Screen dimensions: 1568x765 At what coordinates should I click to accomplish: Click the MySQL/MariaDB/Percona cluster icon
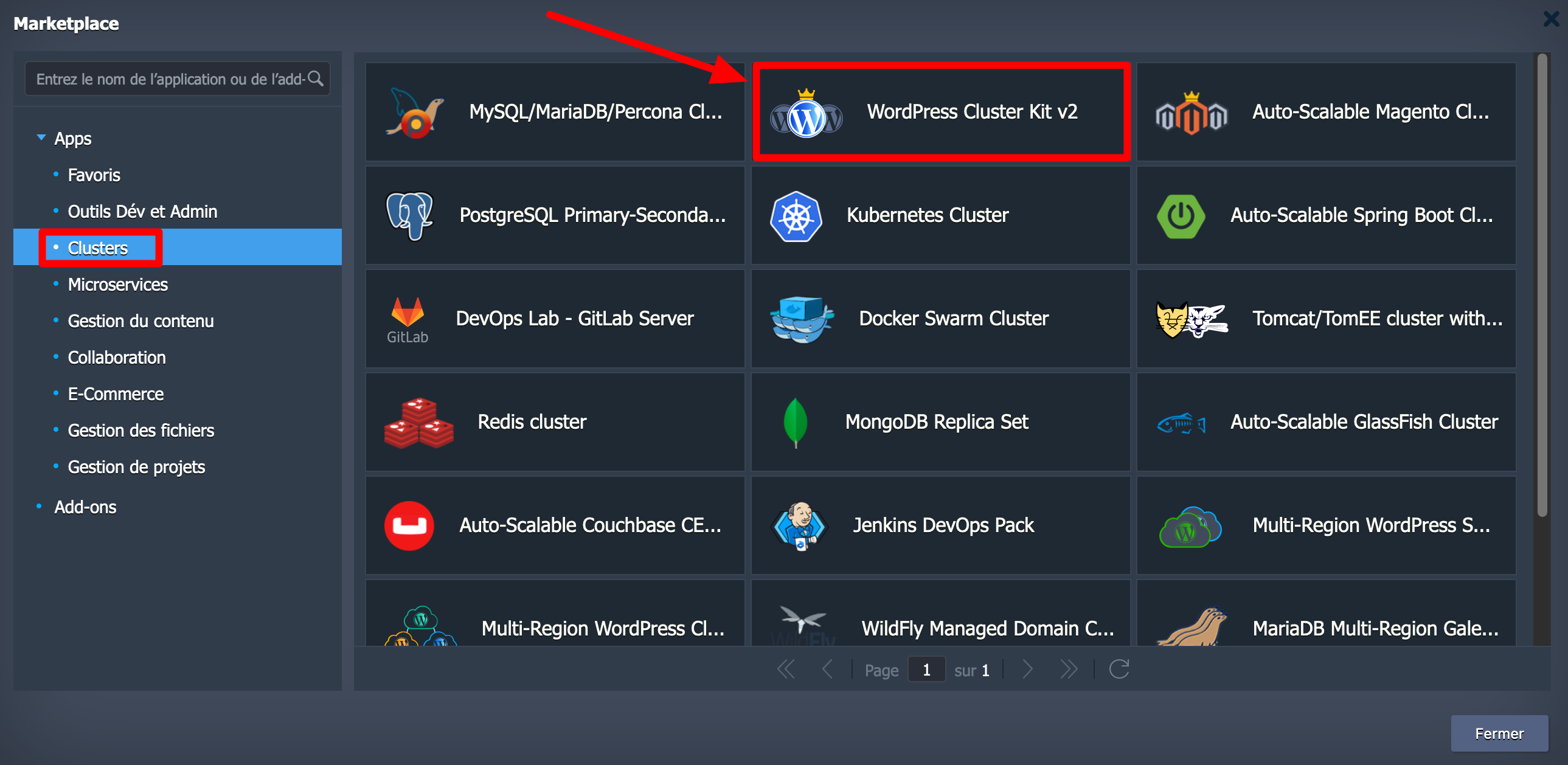[x=414, y=112]
